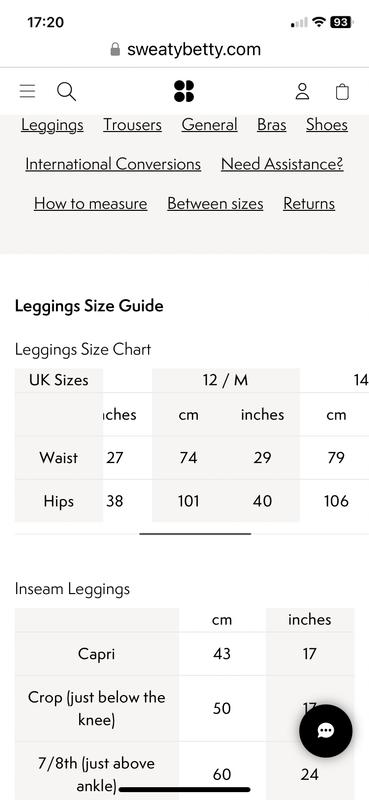Jump to the Leggings size section
Viewport: 369px width, 800px height.
[52, 125]
